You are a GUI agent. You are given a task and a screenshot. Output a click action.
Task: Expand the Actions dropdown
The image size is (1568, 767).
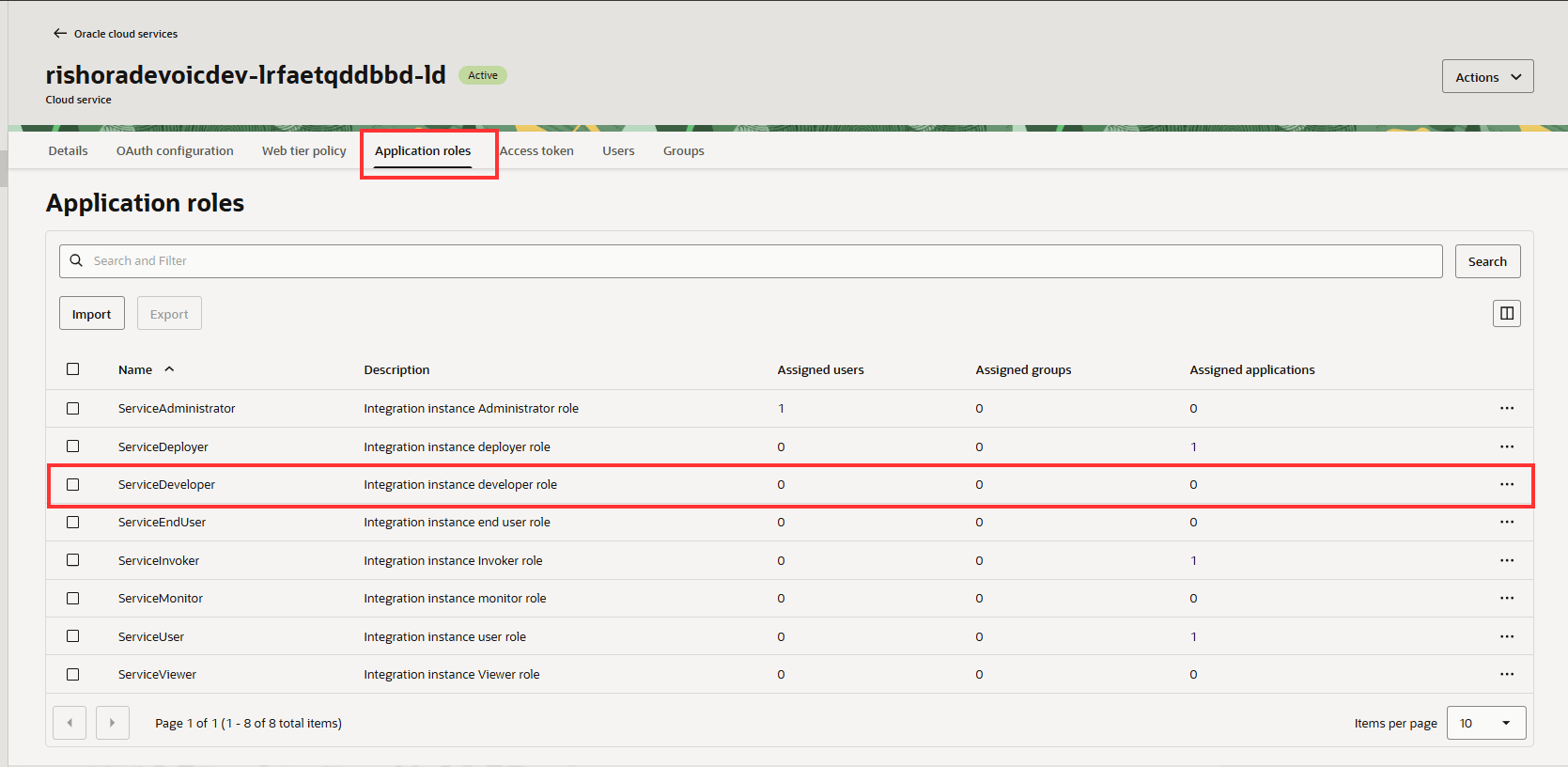coord(1487,77)
